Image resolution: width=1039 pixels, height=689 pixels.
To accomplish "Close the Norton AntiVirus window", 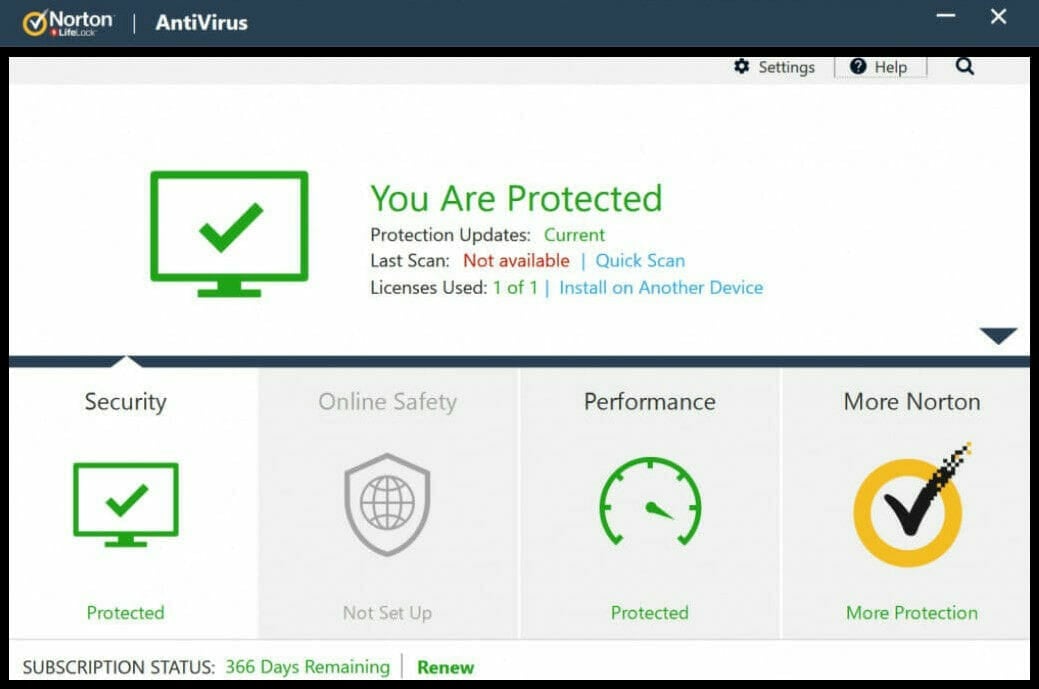I will tap(999, 17).
